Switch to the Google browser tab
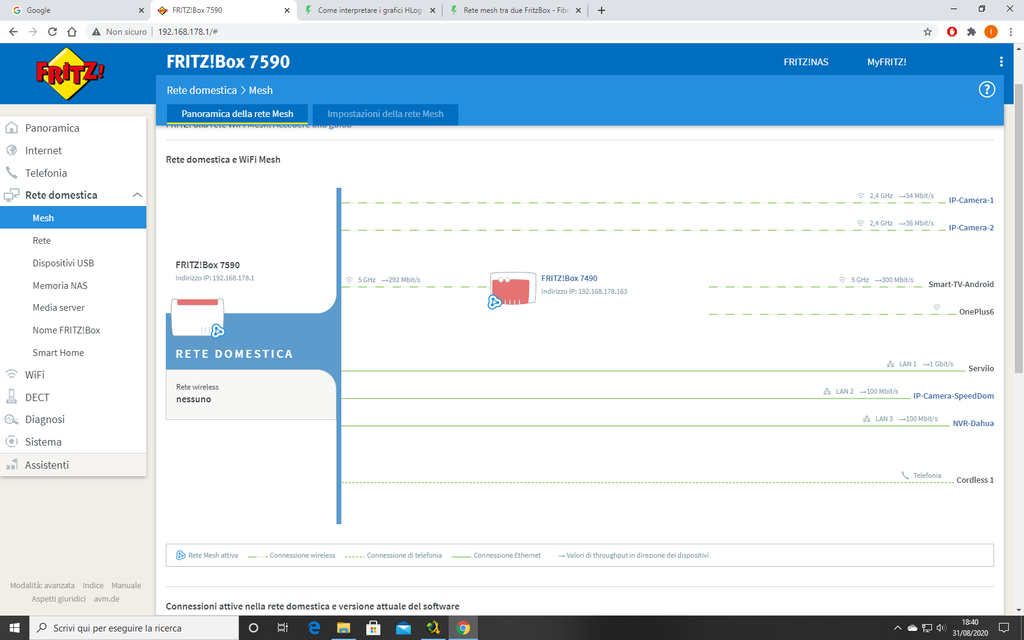 click(77, 10)
